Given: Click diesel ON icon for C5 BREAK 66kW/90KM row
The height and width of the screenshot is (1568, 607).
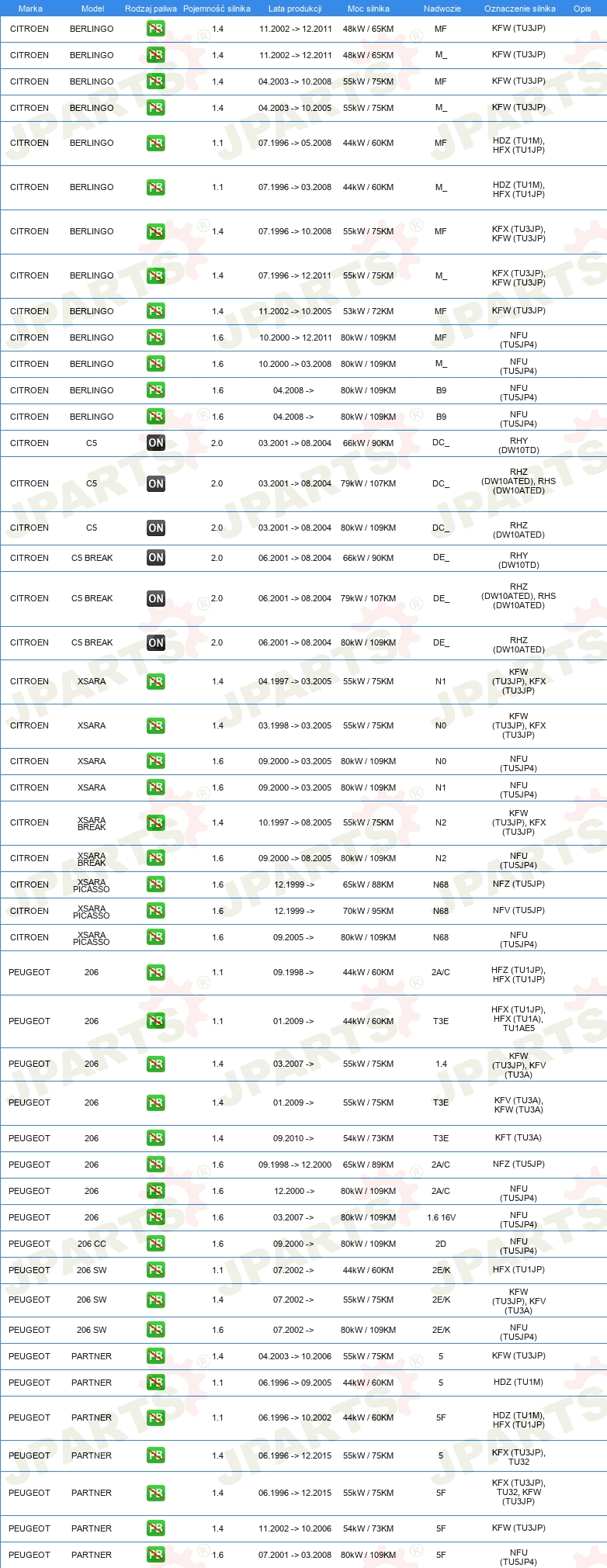Looking at the screenshot, I should click(156, 557).
